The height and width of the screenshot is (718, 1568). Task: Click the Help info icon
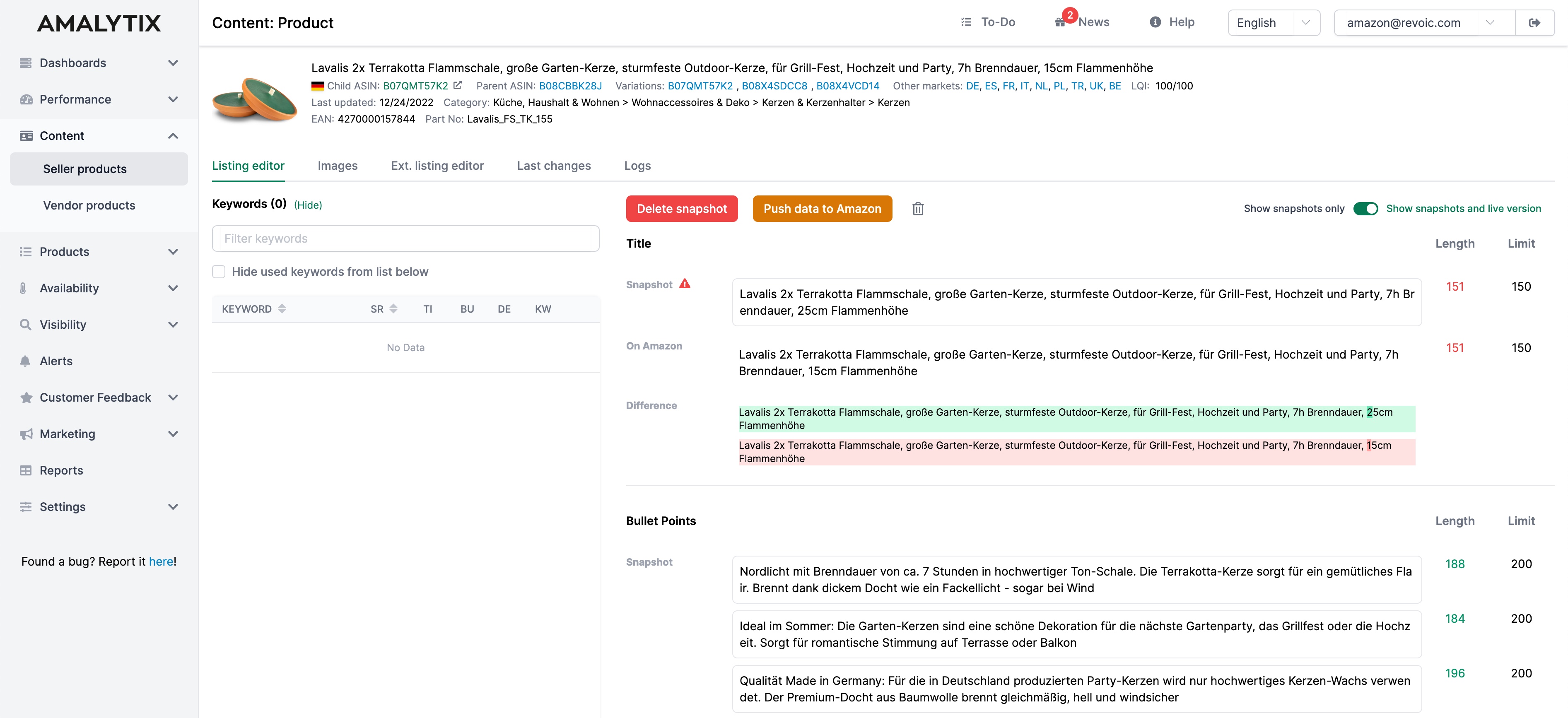(1155, 22)
